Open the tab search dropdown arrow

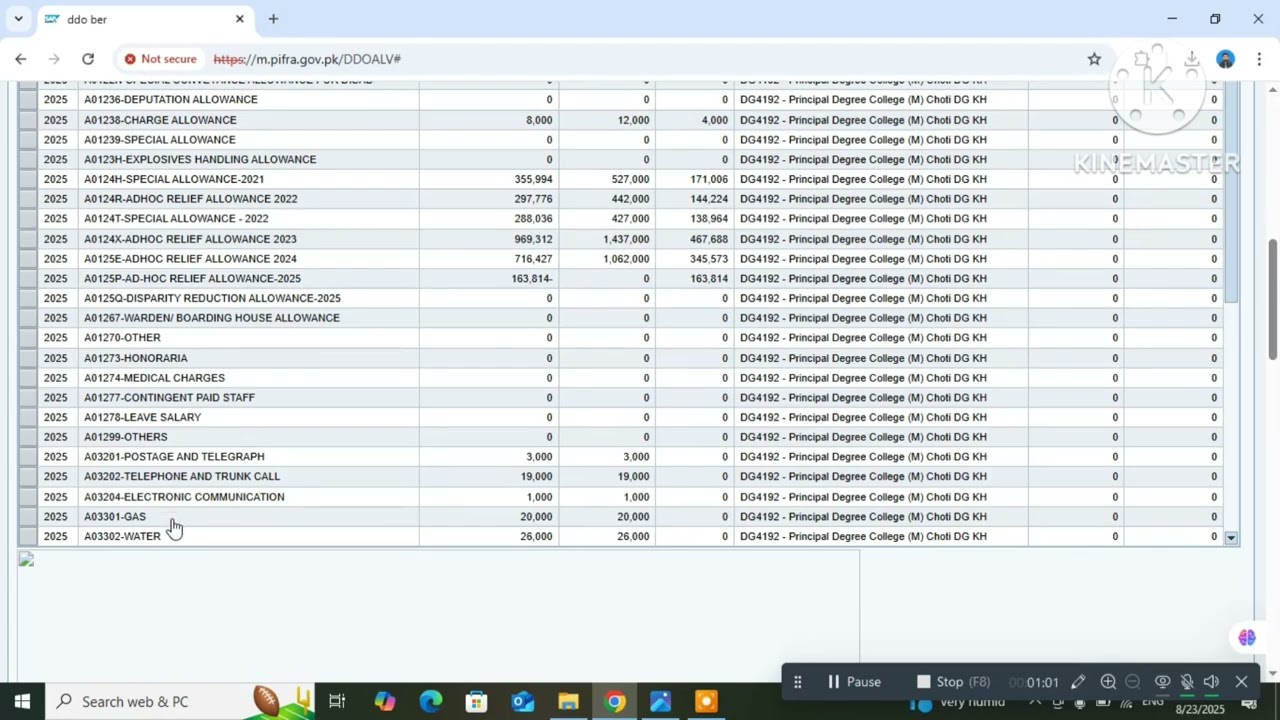18,19
